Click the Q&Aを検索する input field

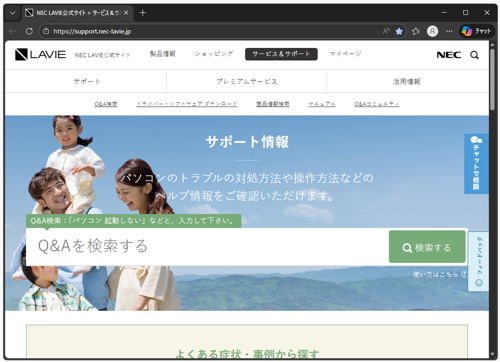tap(207, 247)
